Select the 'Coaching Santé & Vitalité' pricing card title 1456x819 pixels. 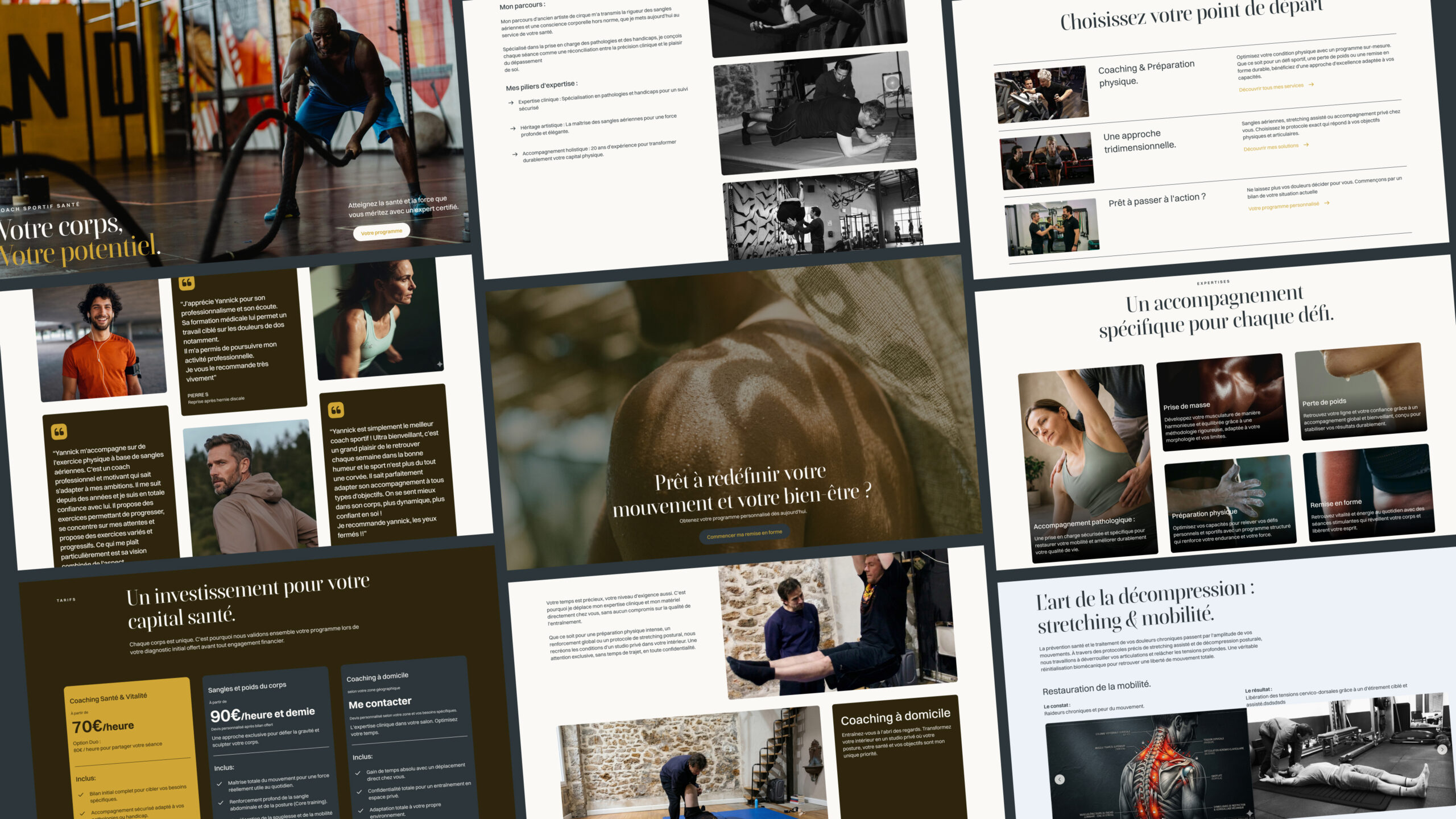(108, 698)
